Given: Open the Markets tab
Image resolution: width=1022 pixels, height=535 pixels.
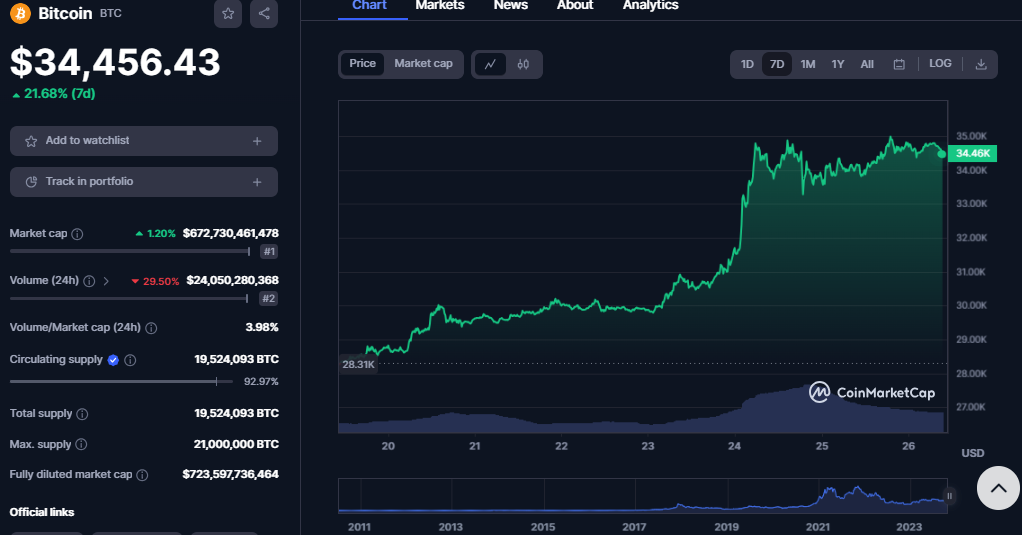Looking at the screenshot, I should pyautogui.click(x=440, y=6).
